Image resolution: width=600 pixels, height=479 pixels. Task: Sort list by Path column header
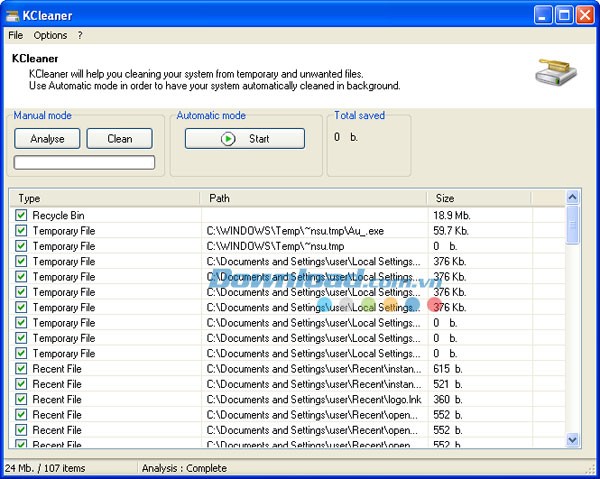[x=314, y=198]
